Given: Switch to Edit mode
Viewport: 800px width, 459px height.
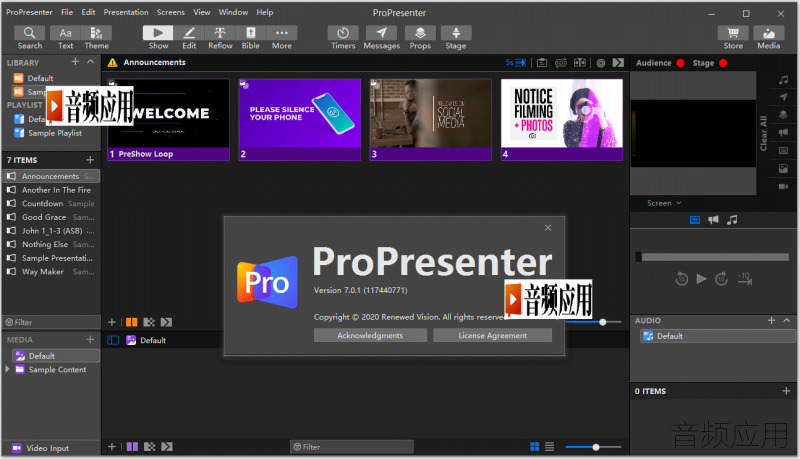Looking at the screenshot, I should pos(189,38).
